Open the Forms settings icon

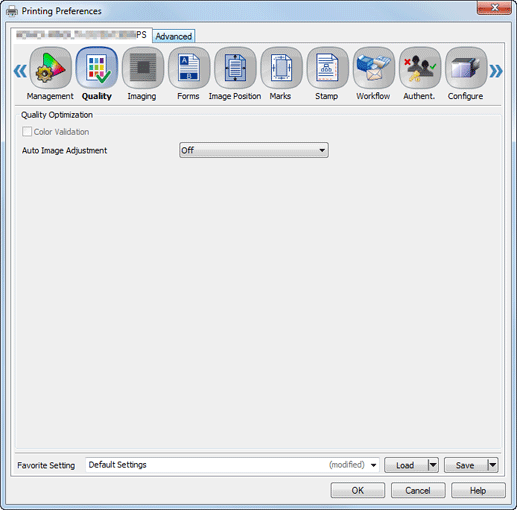point(189,68)
